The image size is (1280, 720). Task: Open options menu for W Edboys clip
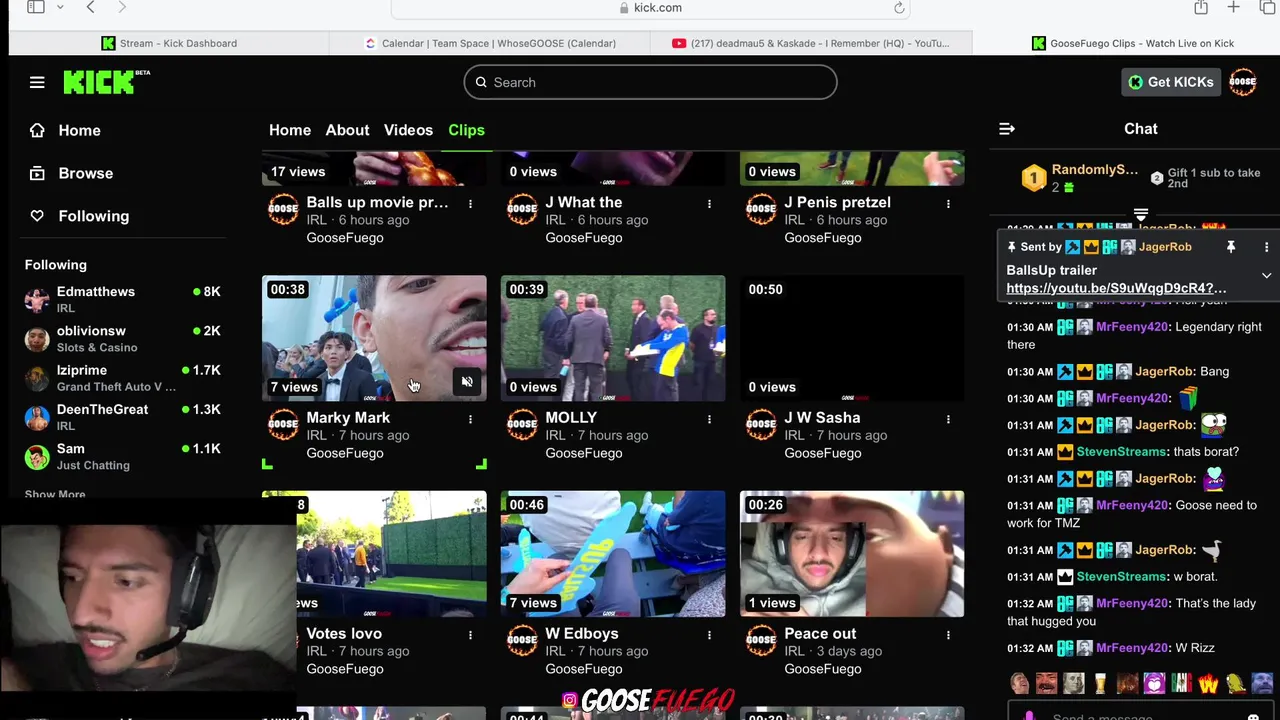pos(709,635)
